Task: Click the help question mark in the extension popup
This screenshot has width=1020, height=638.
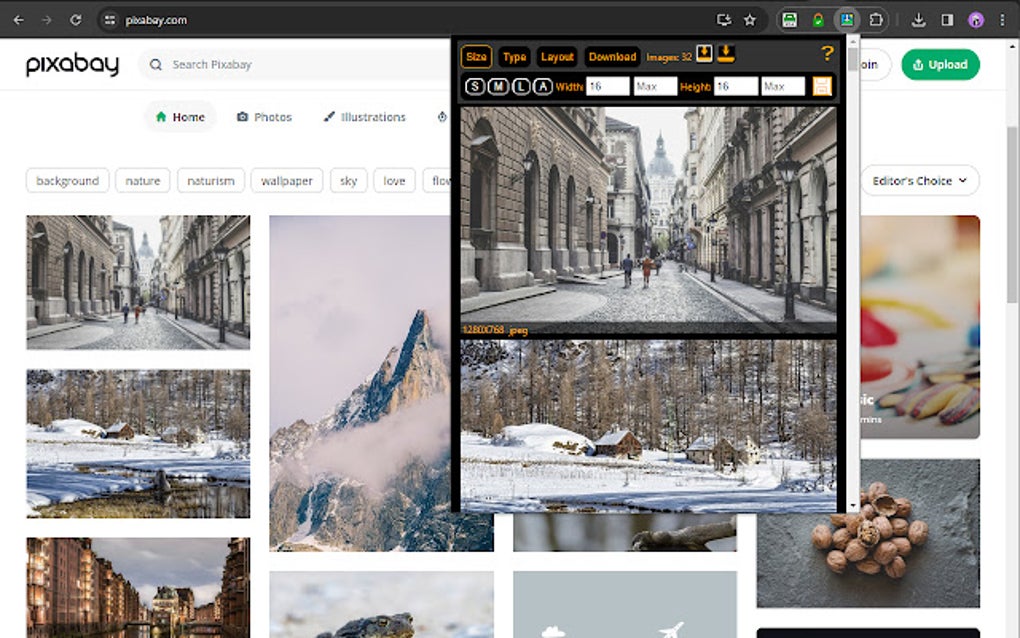Action: (826, 55)
